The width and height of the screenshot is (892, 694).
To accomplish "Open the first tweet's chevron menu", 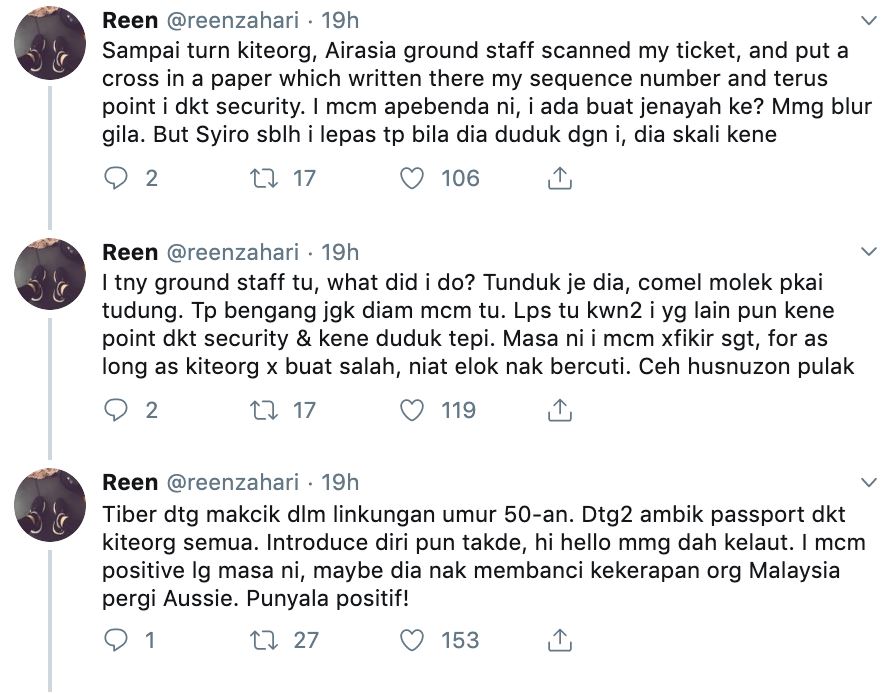I will [x=868, y=20].
